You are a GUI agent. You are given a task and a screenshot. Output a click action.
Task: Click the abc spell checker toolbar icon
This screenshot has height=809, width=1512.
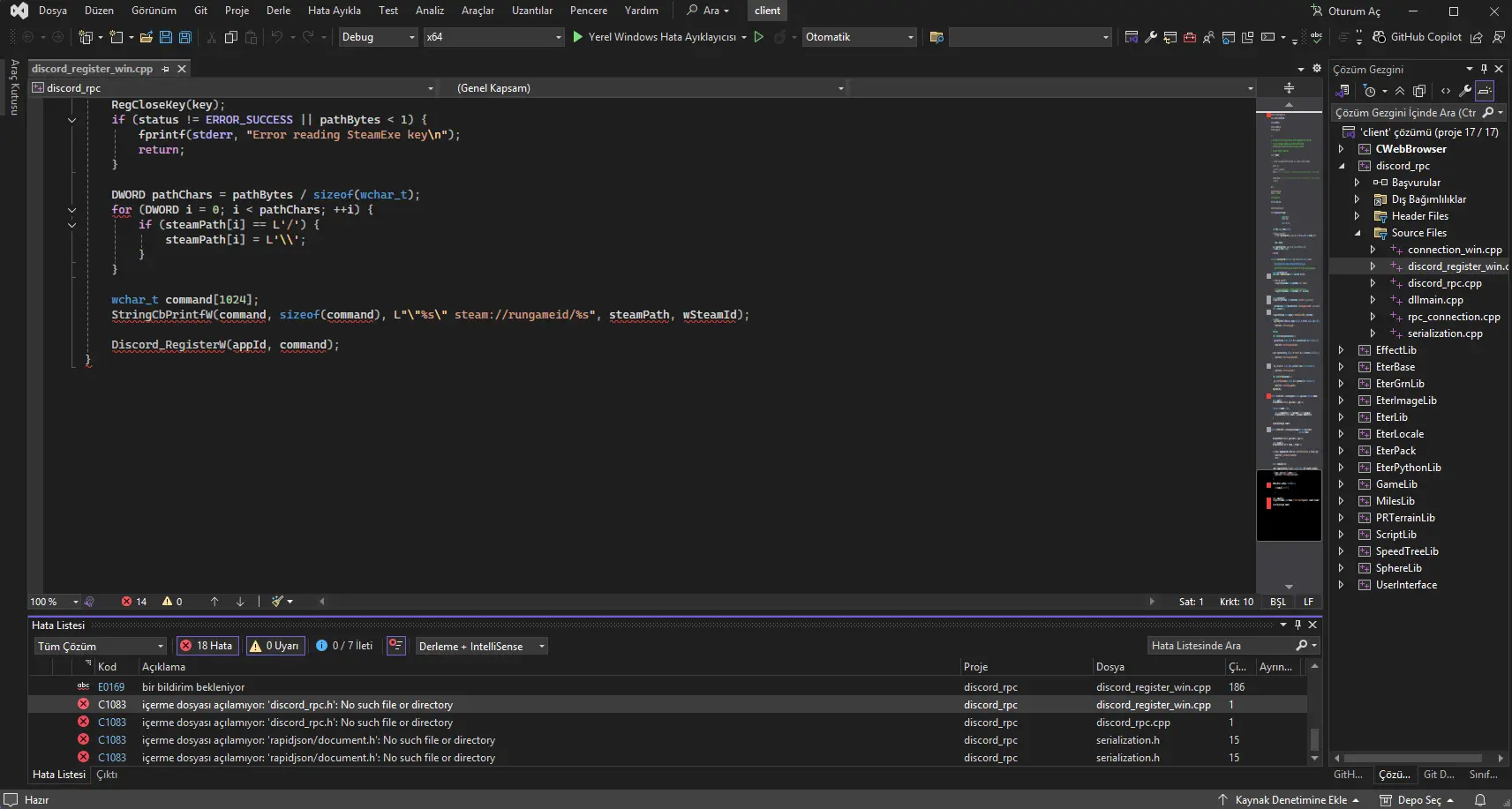click(1316, 37)
